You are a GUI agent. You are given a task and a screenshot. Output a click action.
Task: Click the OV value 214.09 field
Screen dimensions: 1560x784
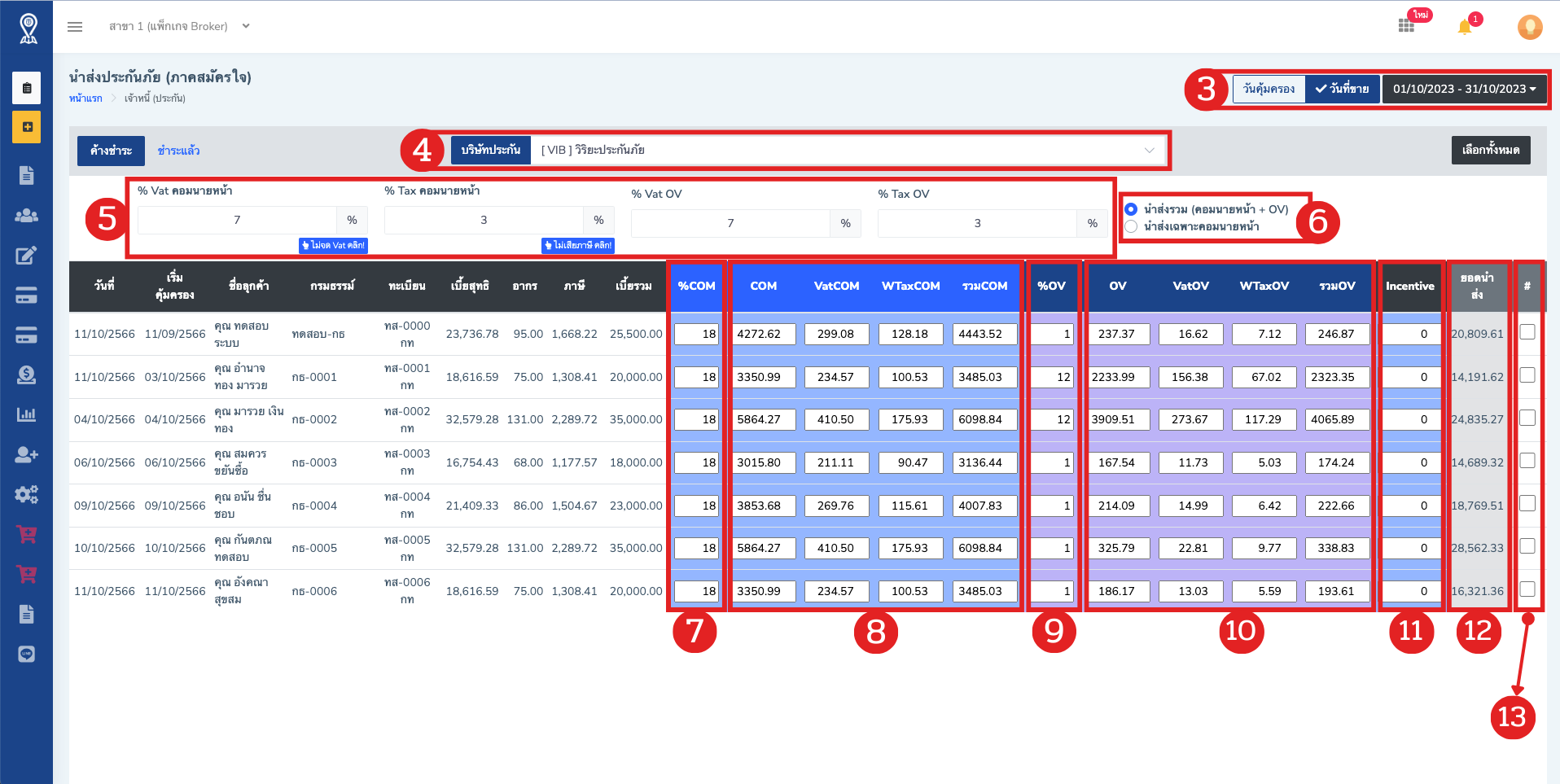(x=1119, y=506)
